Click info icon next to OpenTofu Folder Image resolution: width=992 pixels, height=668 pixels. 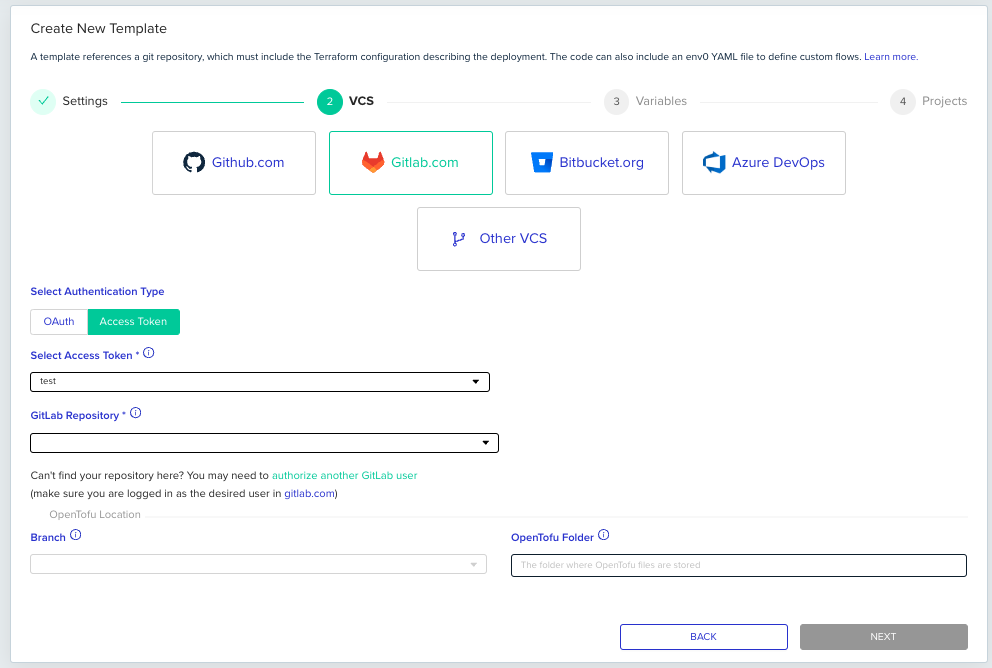pyautogui.click(x=604, y=535)
